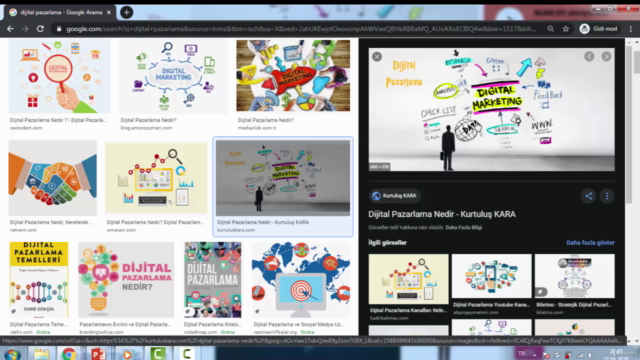Open File Explorer from the taskbar
Image resolution: width=640 pixels, height=360 pixels.
click(42, 354)
